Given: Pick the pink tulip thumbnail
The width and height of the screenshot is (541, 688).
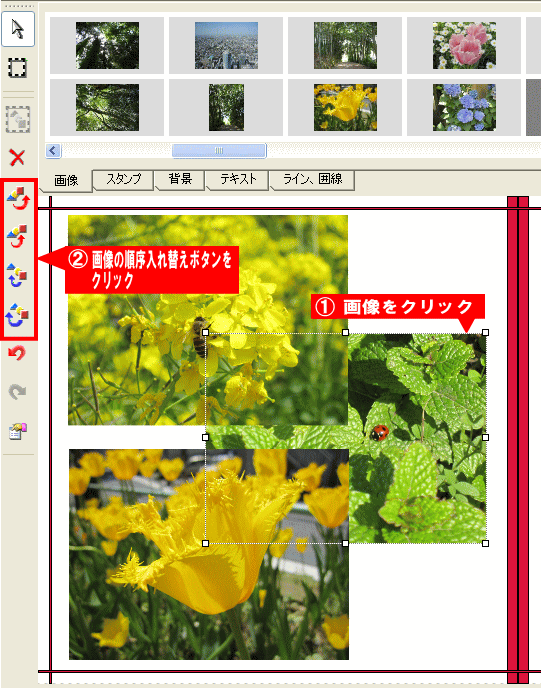Looking at the screenshot, I should pyautogui.click(x=464, y=46).
